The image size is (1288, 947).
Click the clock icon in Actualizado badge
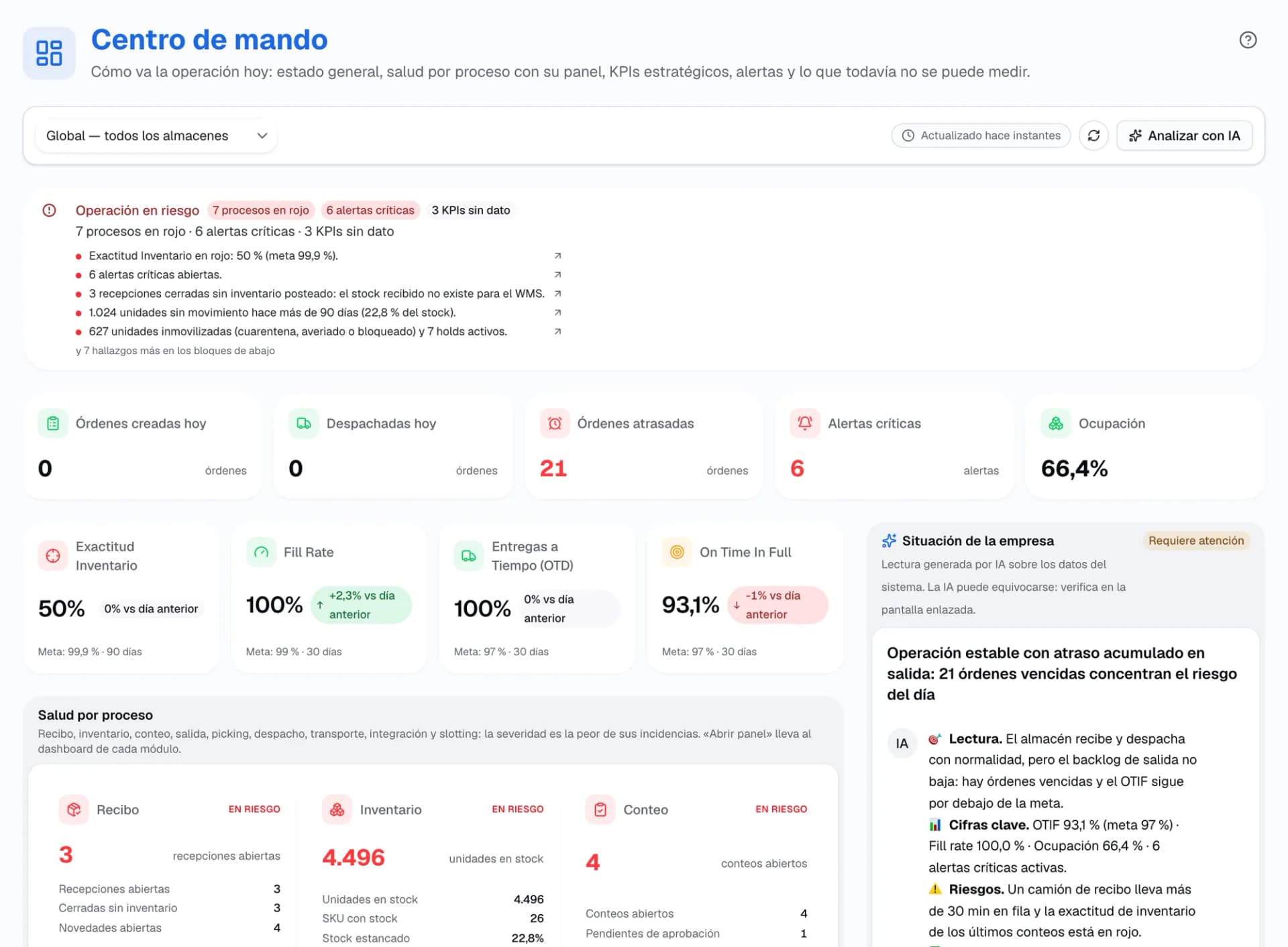[x=908, y=135]
